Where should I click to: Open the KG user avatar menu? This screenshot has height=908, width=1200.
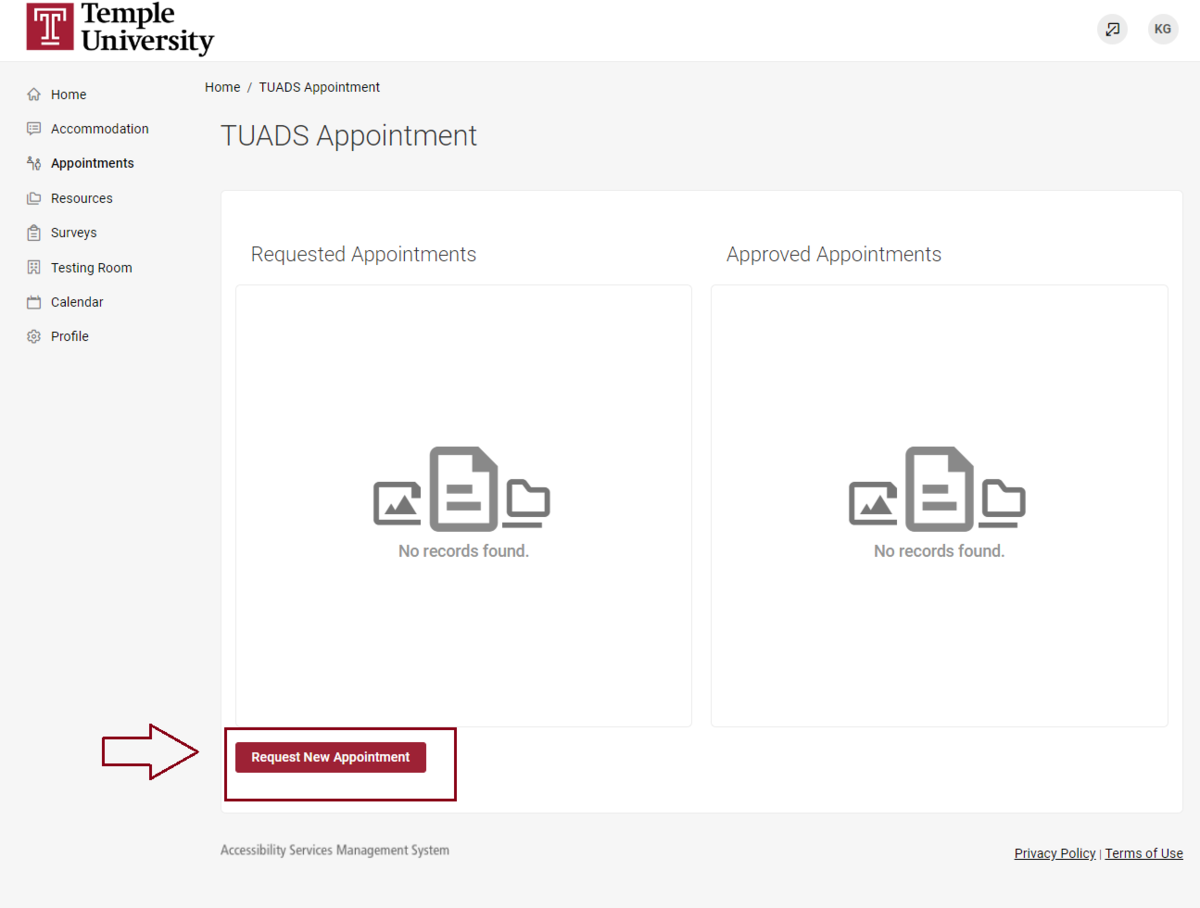pyautogui.click(x=1163, y=29)
